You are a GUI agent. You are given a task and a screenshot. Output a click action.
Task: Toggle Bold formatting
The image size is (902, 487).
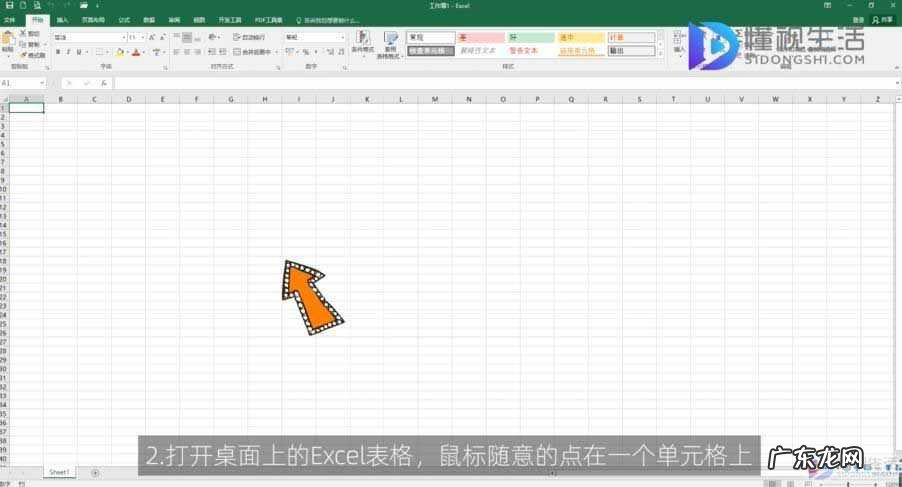pos(58,52)
